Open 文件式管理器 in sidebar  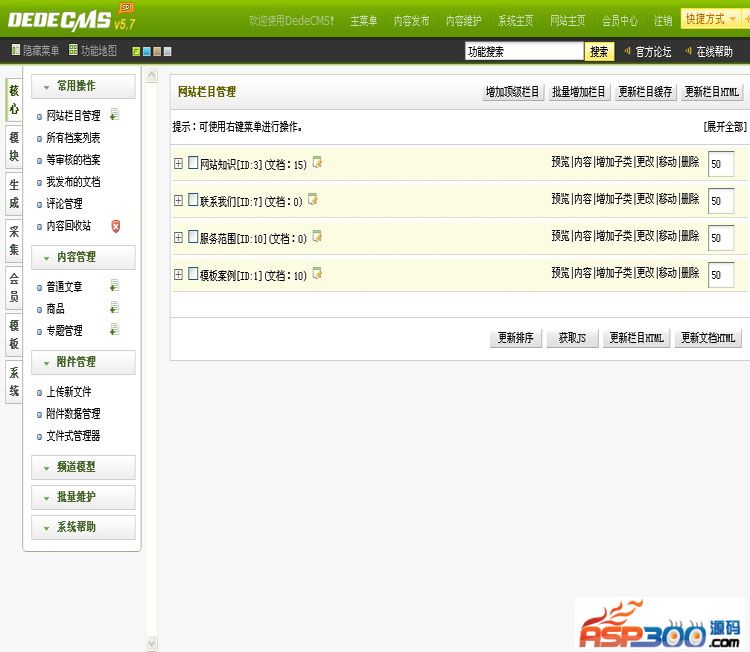point(73,436)
